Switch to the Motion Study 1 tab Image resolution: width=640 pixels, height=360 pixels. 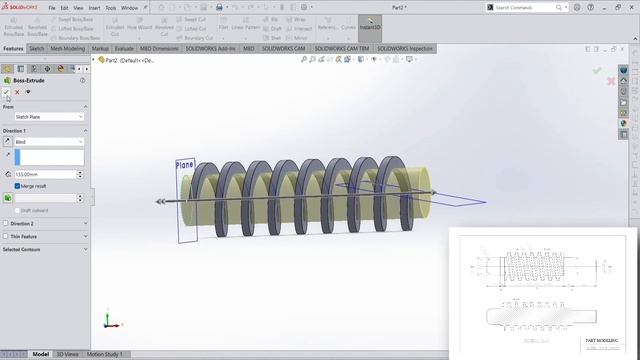tap(104, 354)
